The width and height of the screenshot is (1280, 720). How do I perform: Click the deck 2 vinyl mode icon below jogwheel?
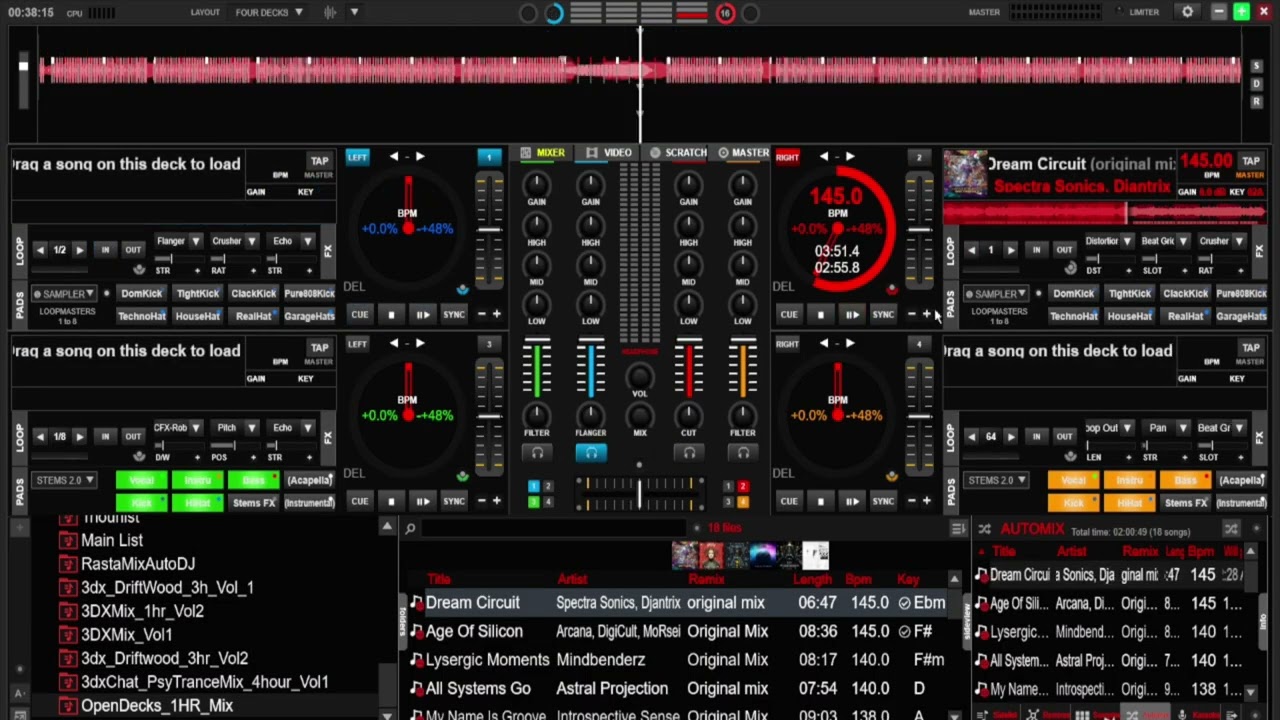[x=892, y=290]
